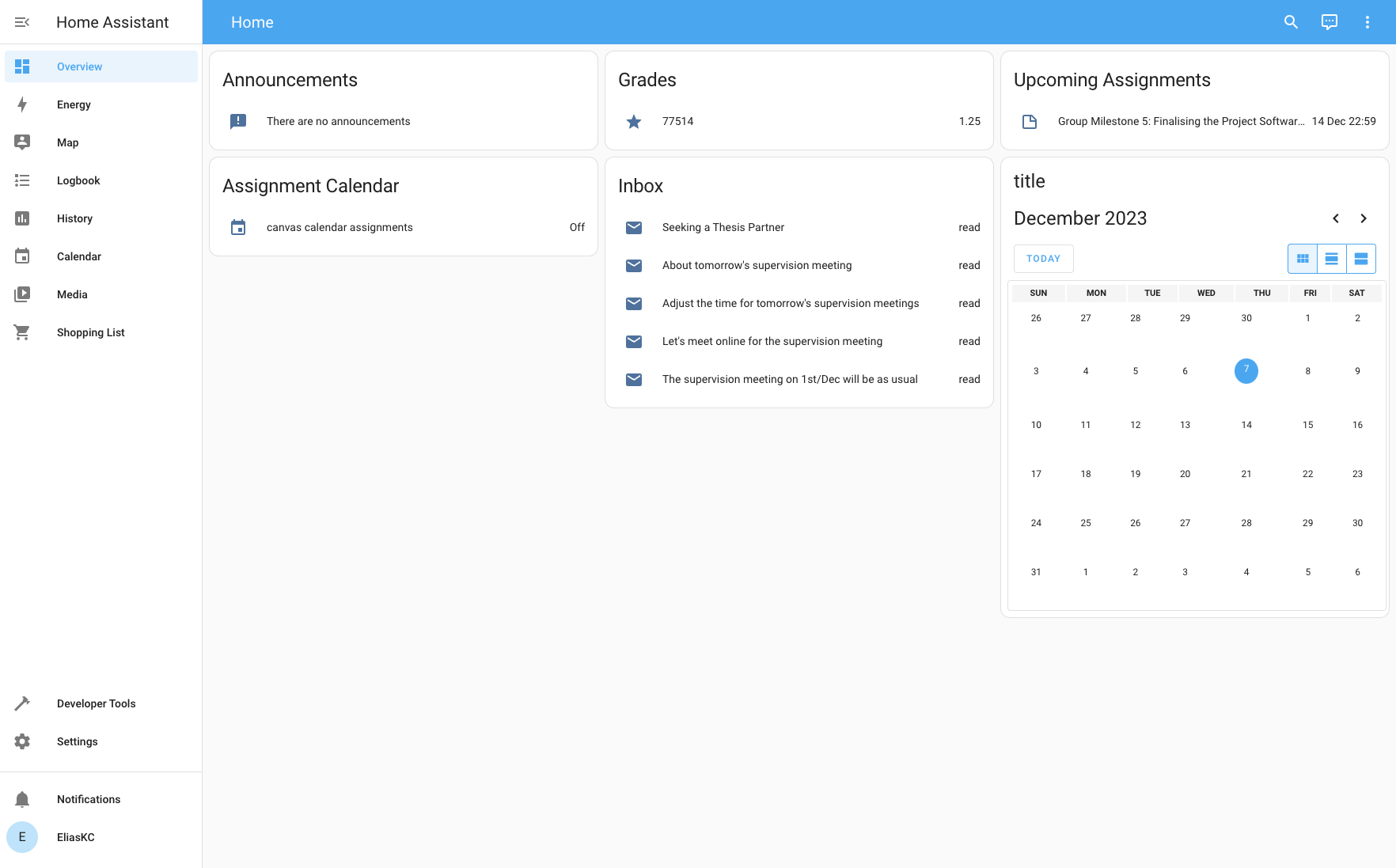This screenshot has height=868, width=1396.
Task: Open the three-dot overflow menu
Action: (1368, 22)
